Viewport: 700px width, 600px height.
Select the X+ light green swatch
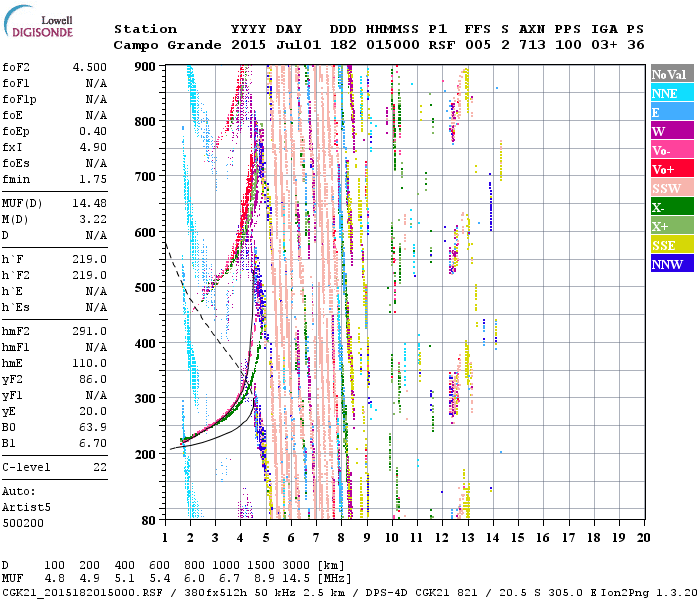[672, 225]
